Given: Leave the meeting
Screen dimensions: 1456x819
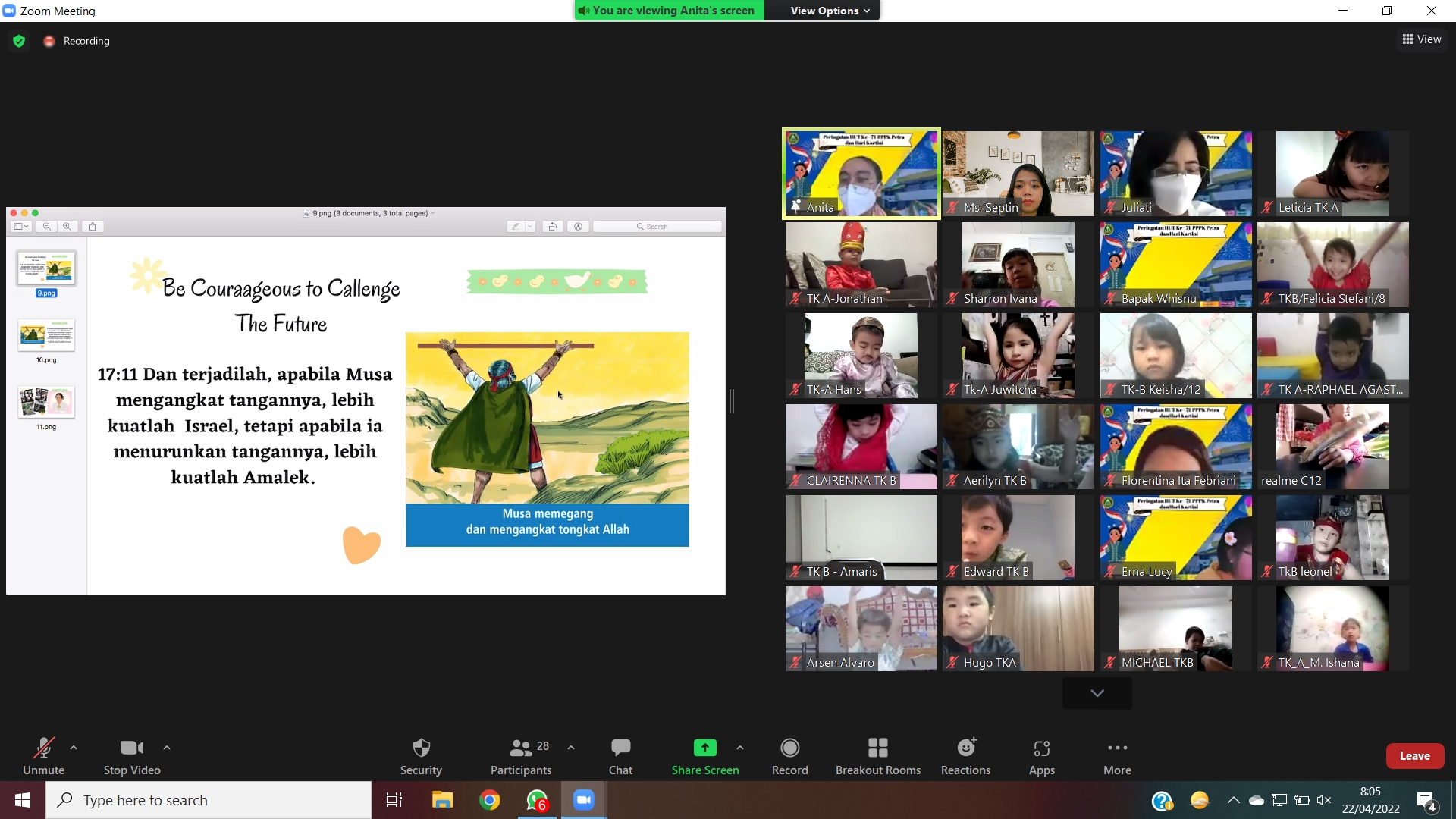Looking at the screenshot, I should pyautogui.click(x=1414, y=756).
